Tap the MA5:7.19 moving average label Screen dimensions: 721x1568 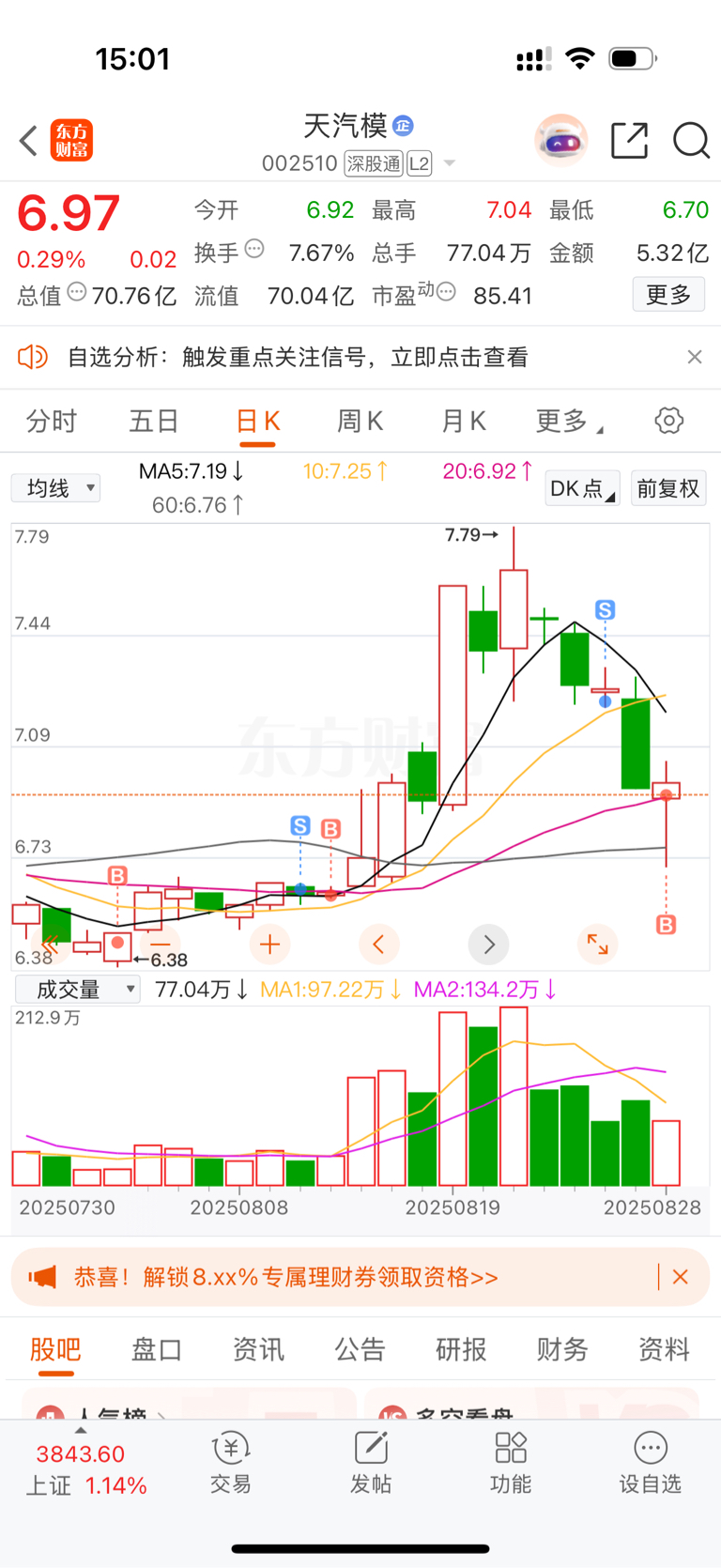(192, 471)
